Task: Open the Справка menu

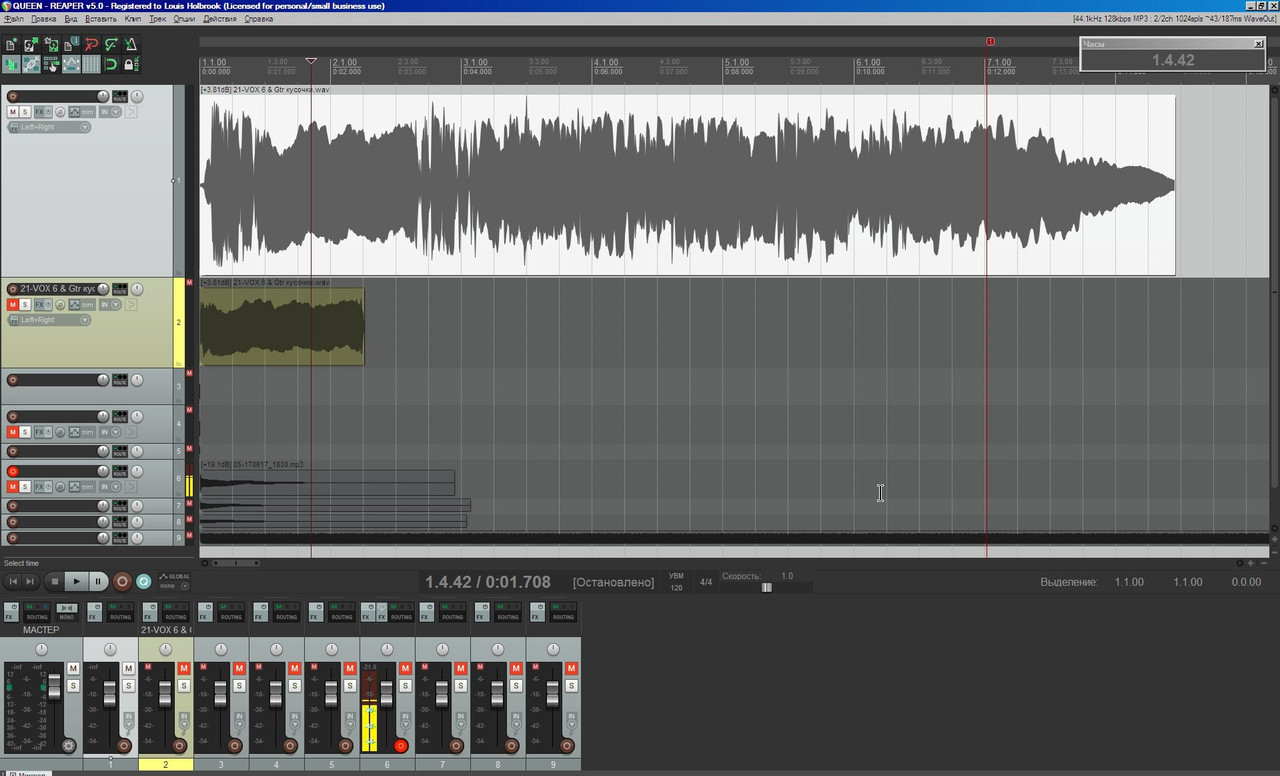Action: click(x=258, y=19)
